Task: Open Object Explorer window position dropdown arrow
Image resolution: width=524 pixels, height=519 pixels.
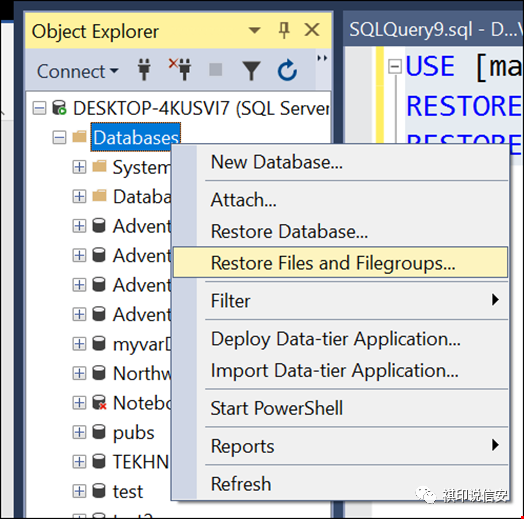Action: coord(255,30)
